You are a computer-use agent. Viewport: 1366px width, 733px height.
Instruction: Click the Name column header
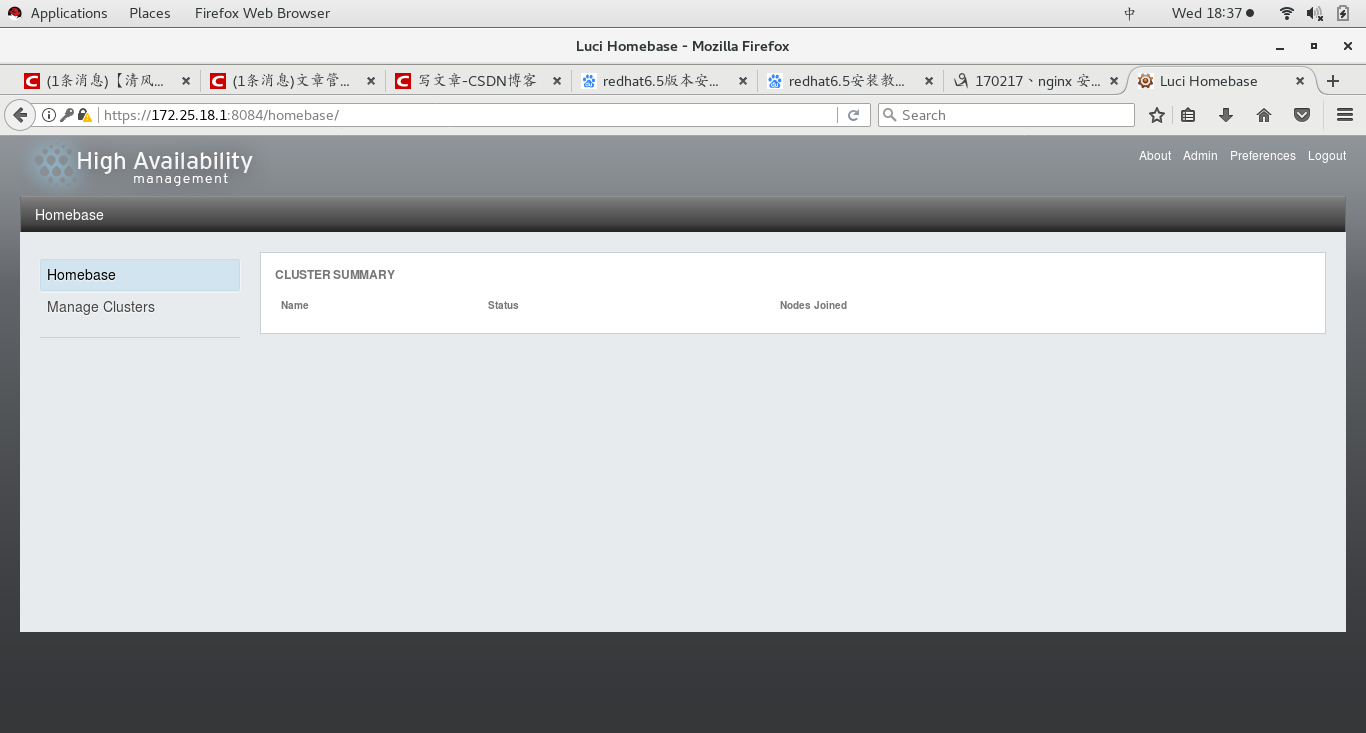(295, 305)
